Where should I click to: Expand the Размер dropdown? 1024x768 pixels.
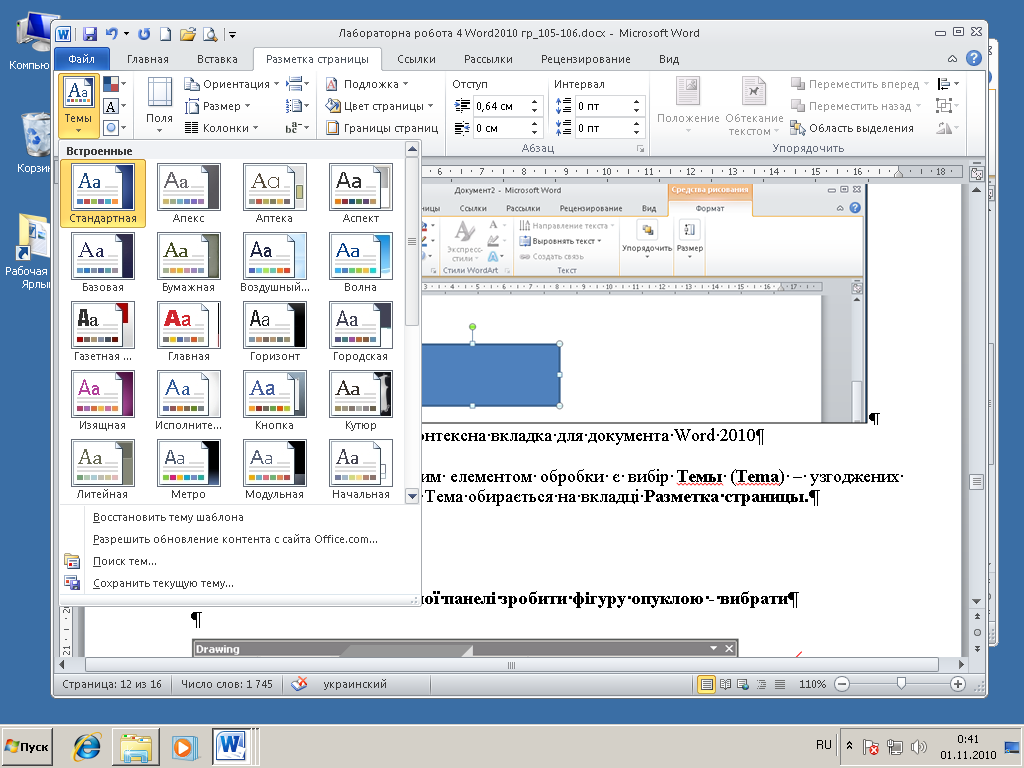[x=217, y=106]
